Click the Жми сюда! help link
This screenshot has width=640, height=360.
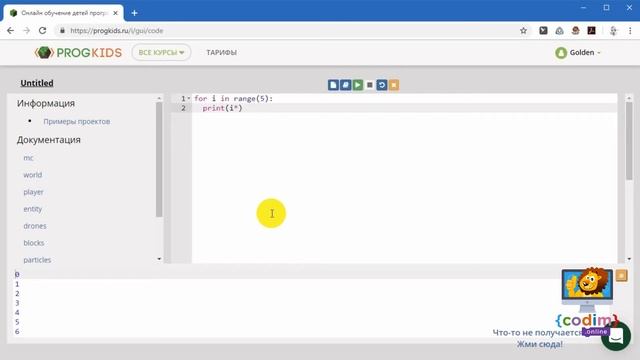point(540,344)
